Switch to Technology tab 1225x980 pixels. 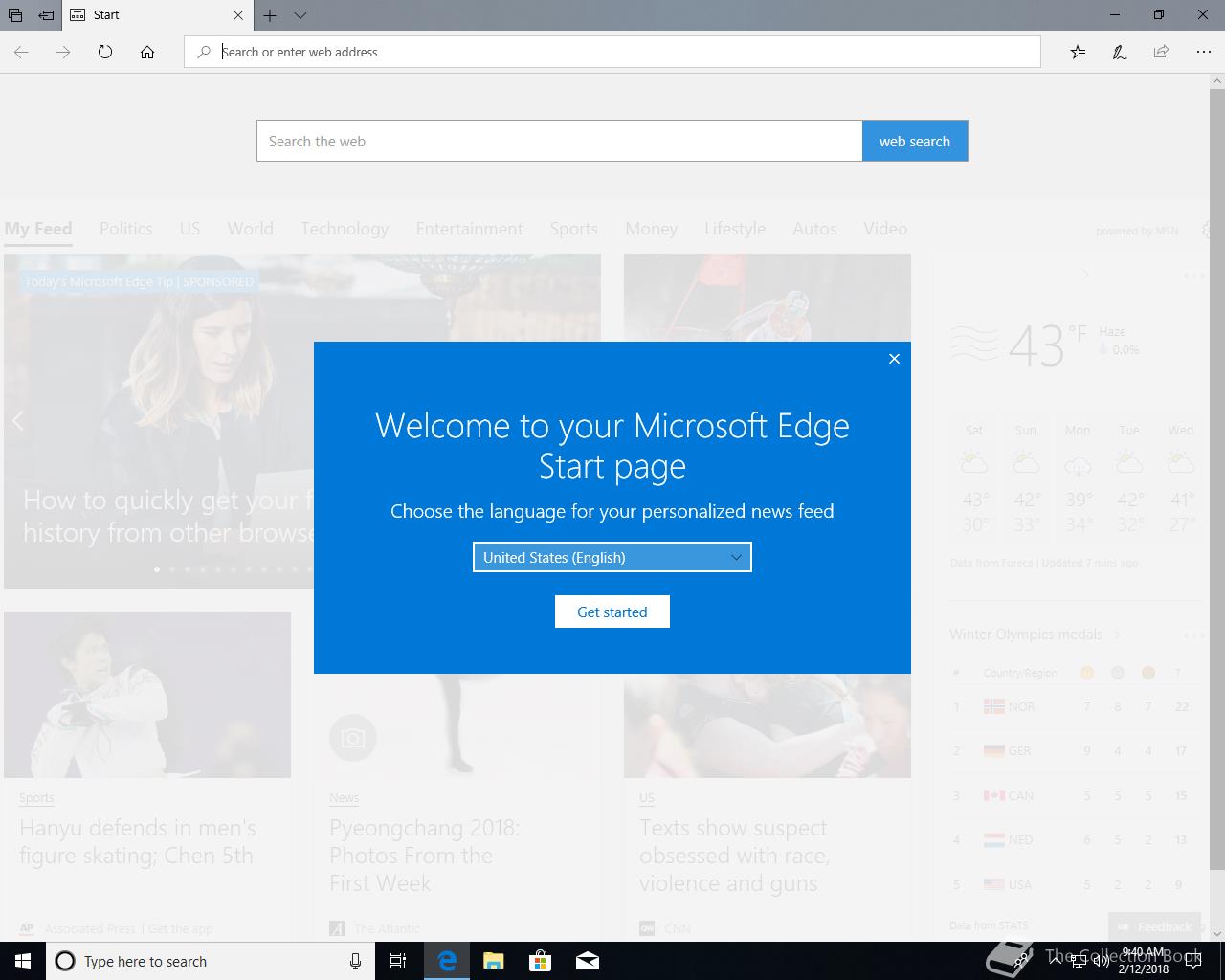click(x=345, y=229)
